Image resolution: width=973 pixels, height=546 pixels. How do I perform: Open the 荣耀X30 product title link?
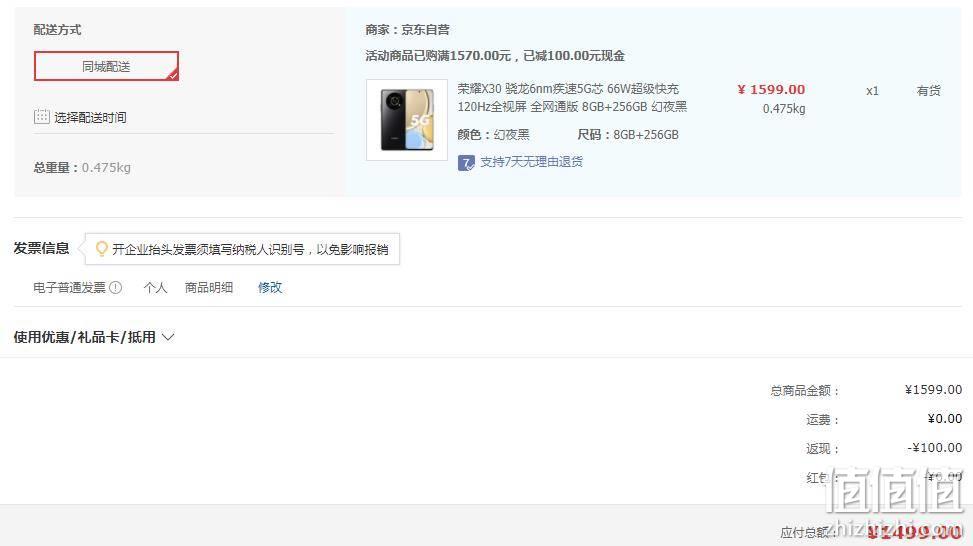572,97
